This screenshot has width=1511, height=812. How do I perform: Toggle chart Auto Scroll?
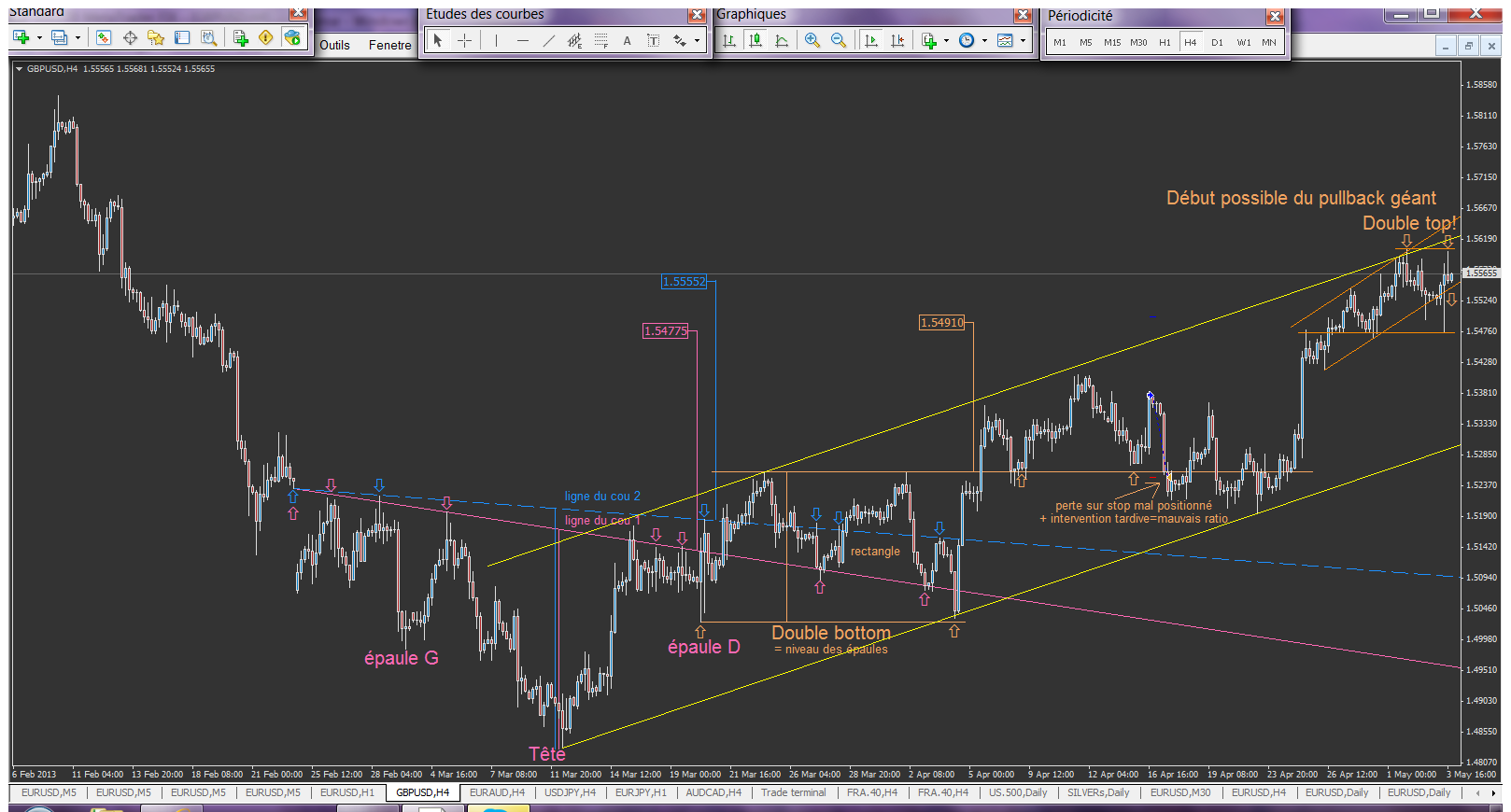pyautogui.click(x=871, y=40)
